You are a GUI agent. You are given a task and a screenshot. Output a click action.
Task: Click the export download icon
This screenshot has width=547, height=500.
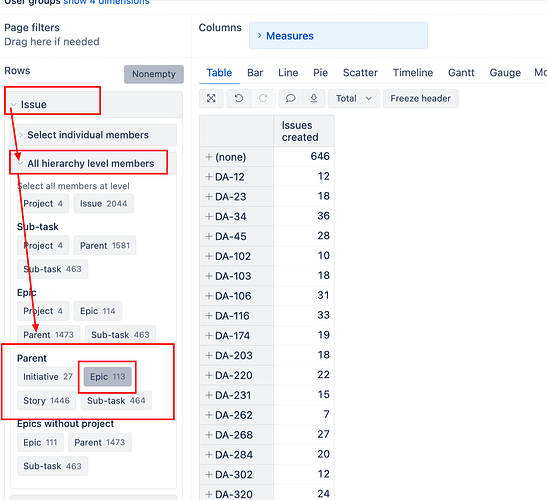[314, 98]
